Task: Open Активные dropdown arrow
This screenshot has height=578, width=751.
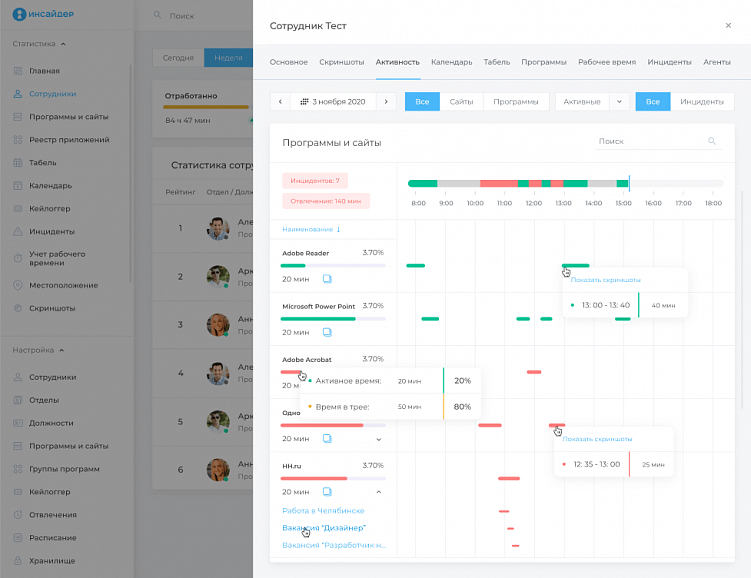Action: coord(619,102)
